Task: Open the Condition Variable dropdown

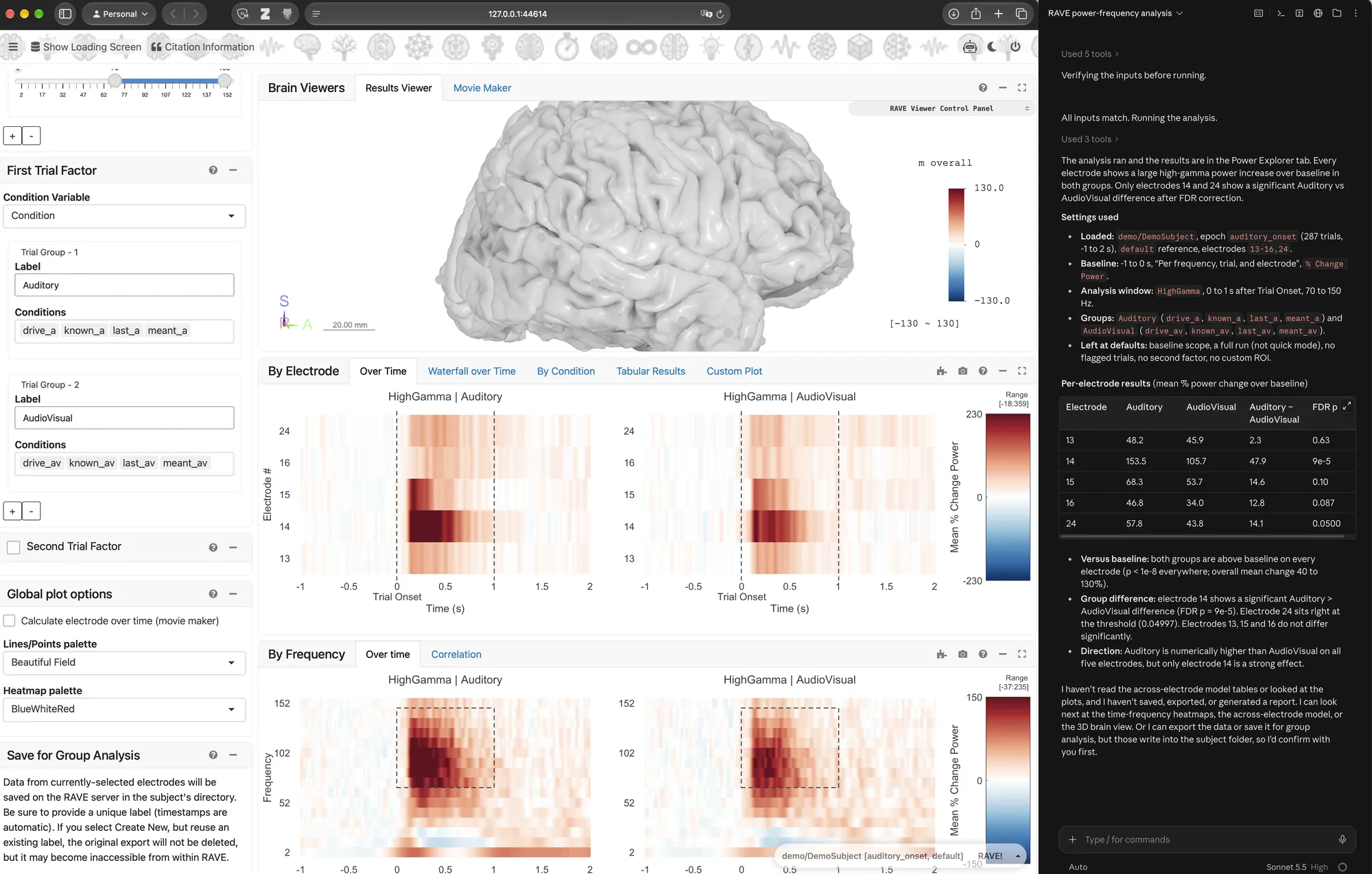Action: pyautogui.click(x=124, y=216)
